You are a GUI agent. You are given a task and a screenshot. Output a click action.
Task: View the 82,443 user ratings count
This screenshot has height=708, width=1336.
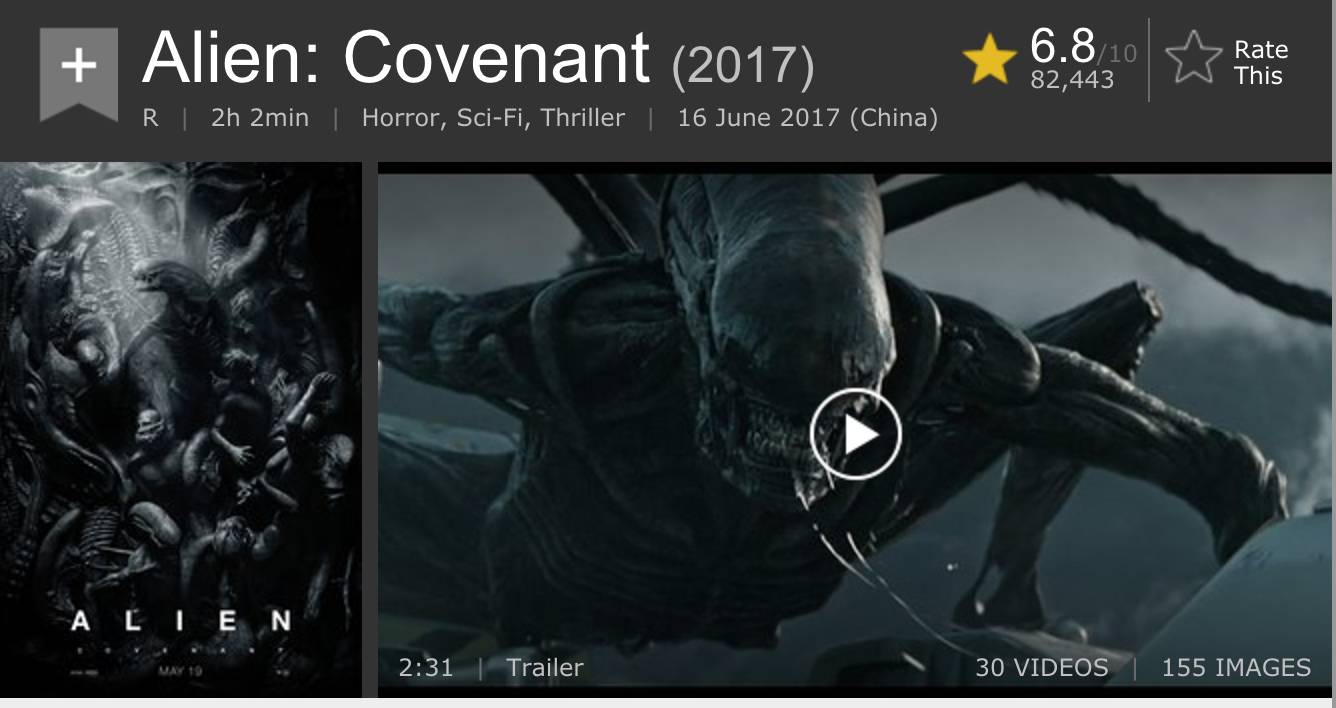point(1072,80)
